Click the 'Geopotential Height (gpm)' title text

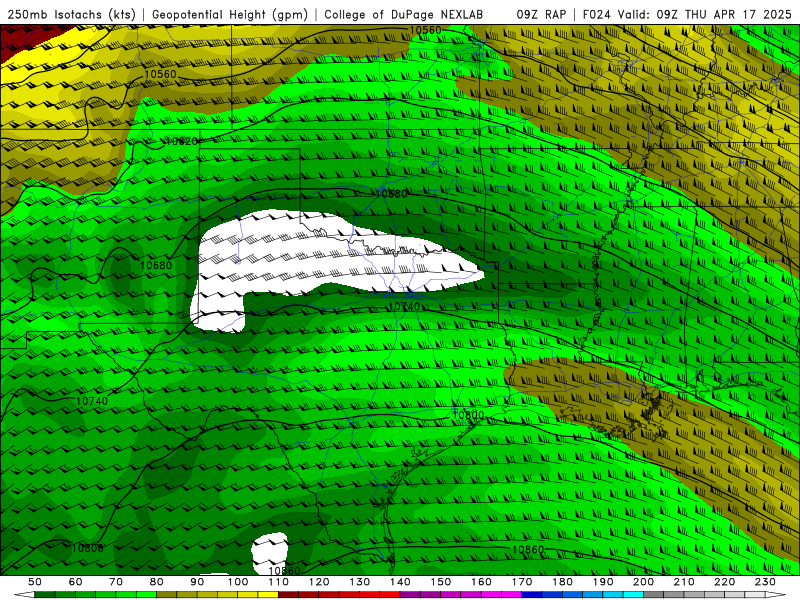point(230,14)
